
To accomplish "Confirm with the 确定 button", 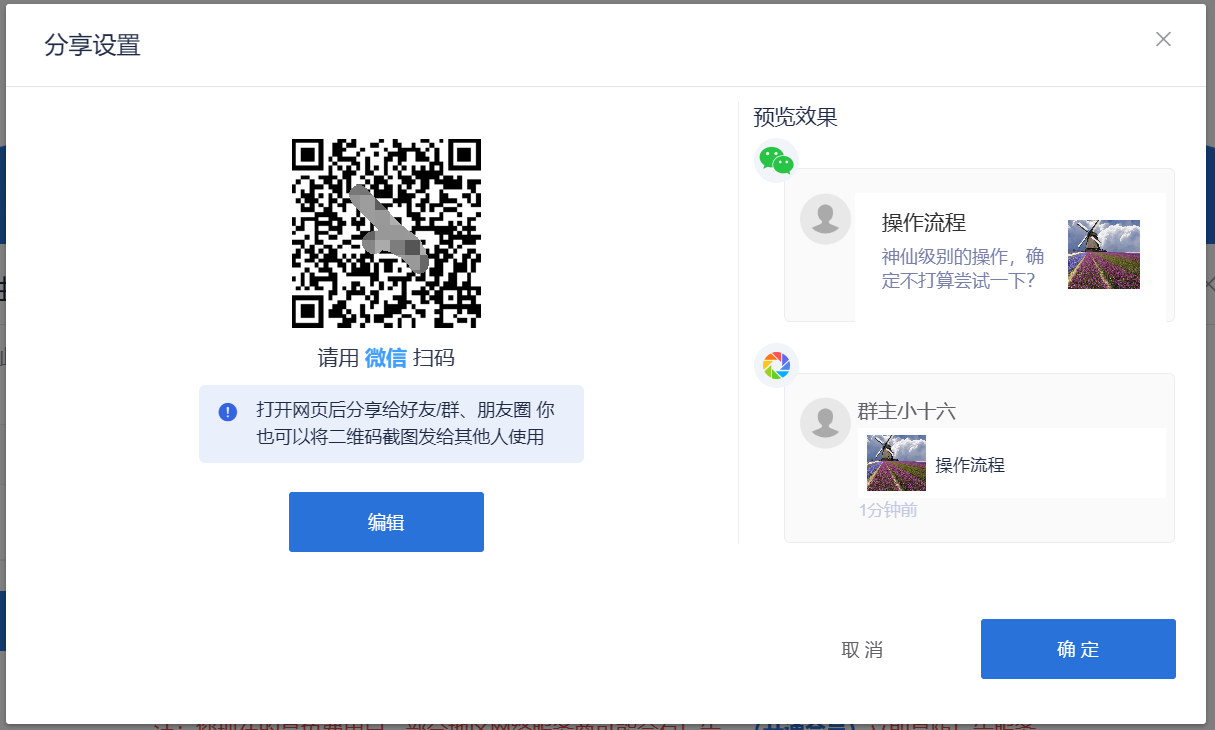I will (x=1078, y=649).
